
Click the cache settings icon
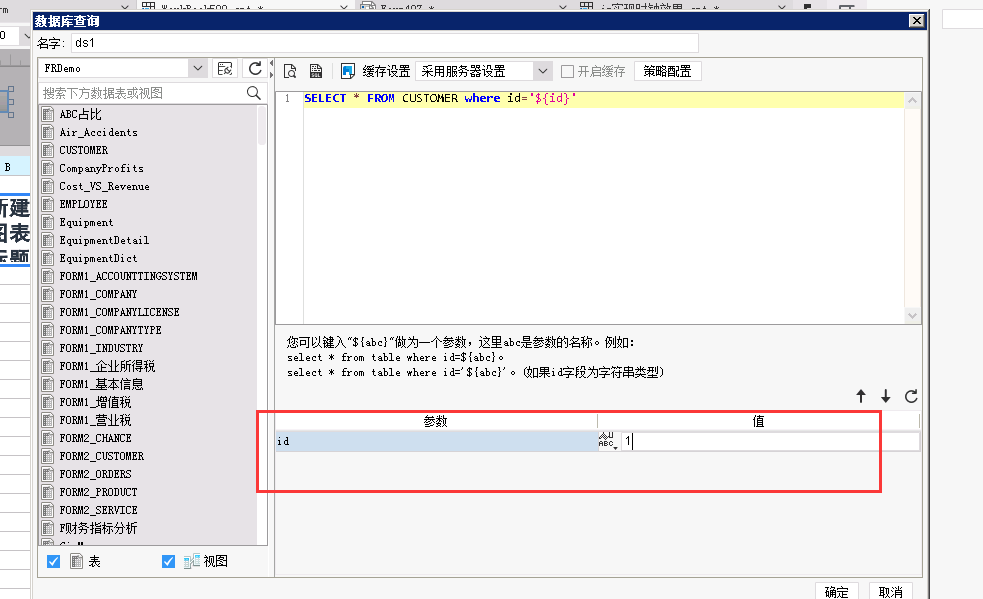tap(347, 71)
